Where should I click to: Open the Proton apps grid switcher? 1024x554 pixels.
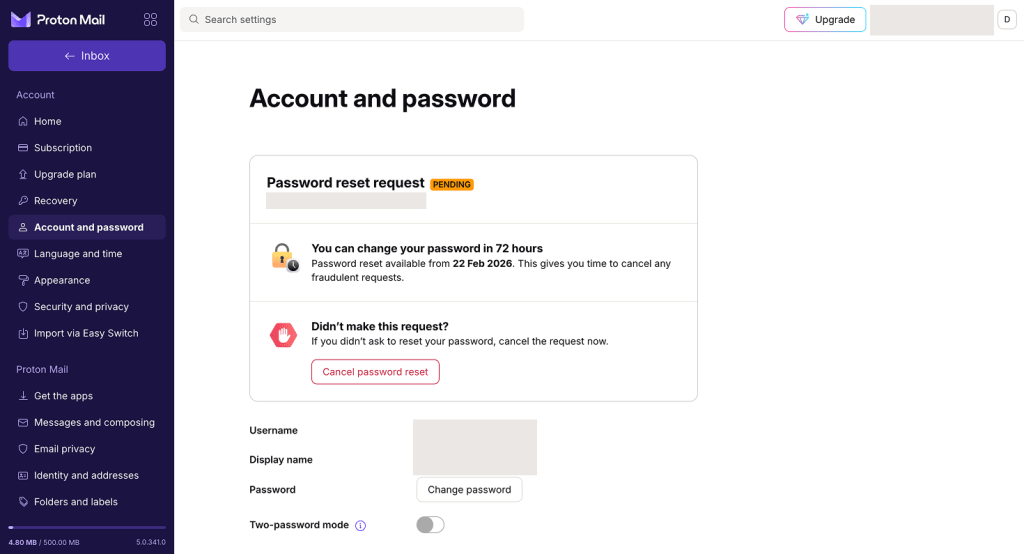[150, 20]
